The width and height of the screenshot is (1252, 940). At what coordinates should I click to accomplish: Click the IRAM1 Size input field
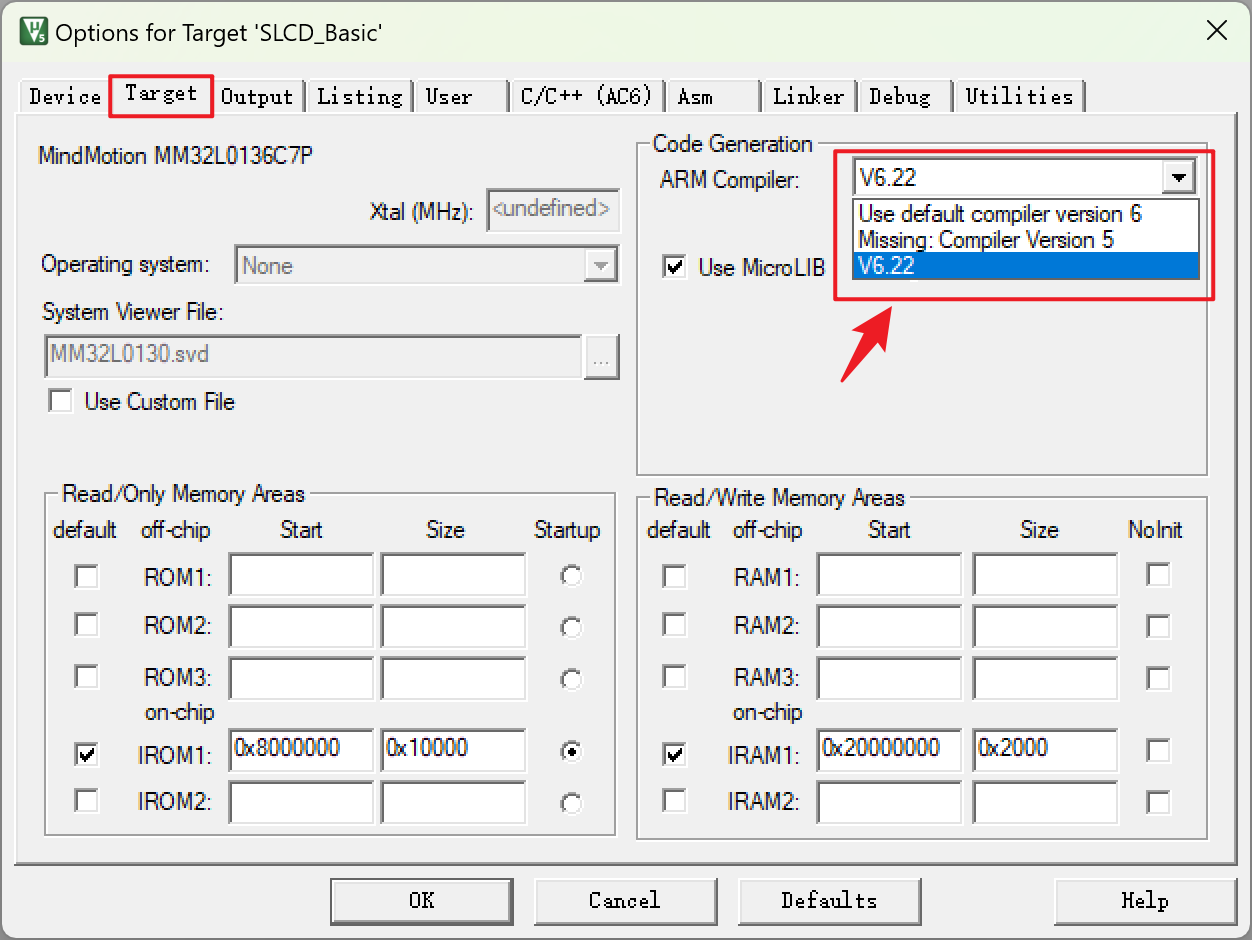point(1044,750)
